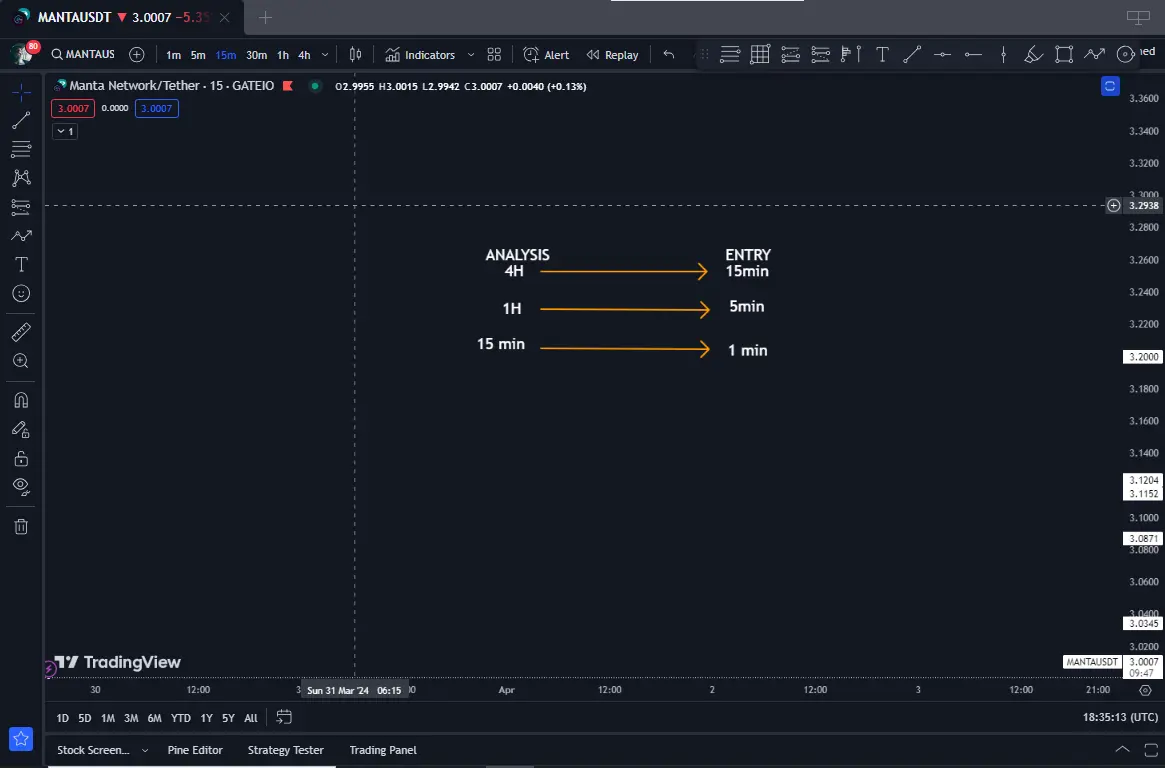Select the rectangle shape favorite tool
This screenshot has width=1165, height=768.
1064,54
